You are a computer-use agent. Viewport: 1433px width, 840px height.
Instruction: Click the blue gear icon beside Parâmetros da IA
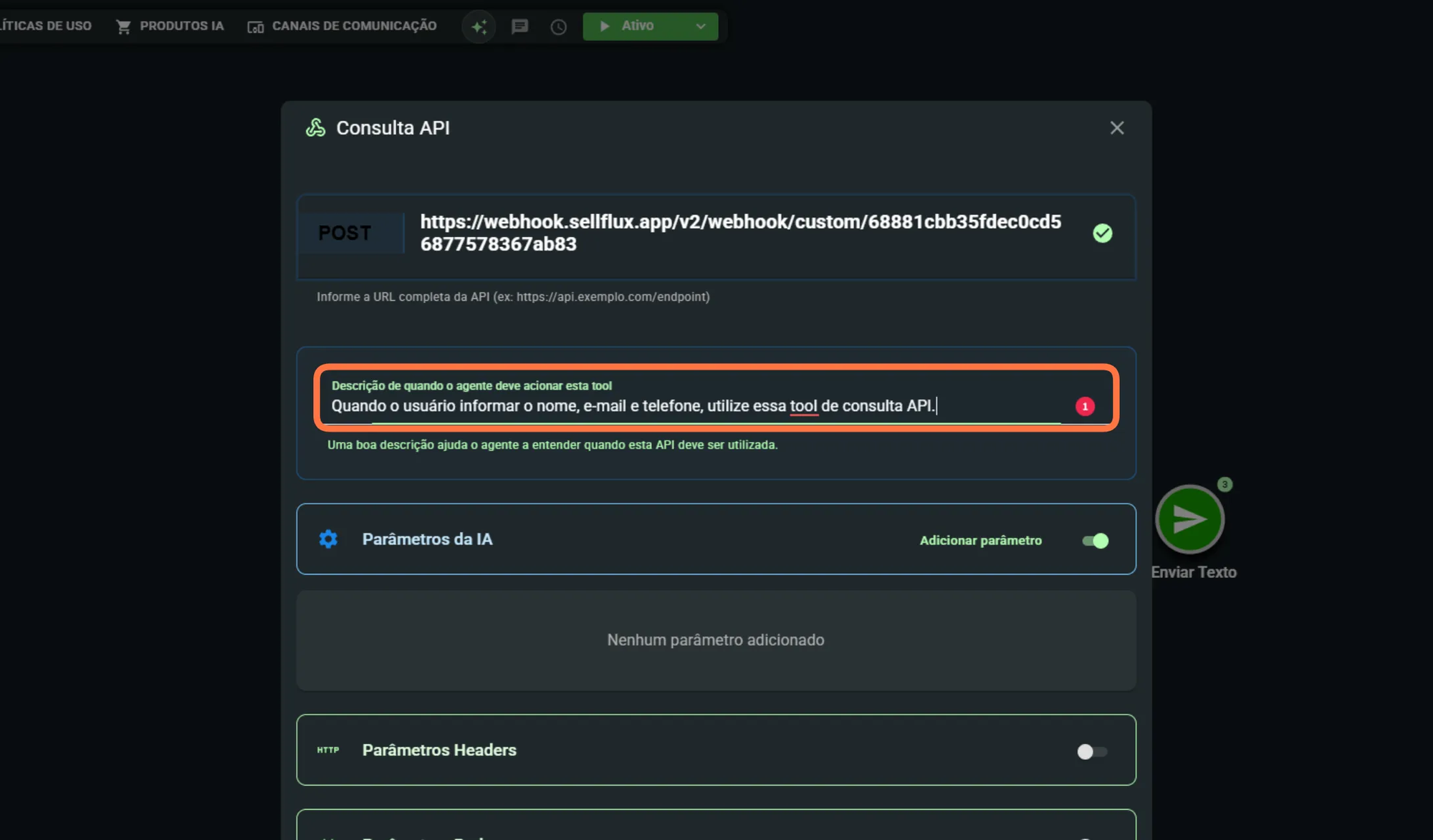[x=328, y=539]
